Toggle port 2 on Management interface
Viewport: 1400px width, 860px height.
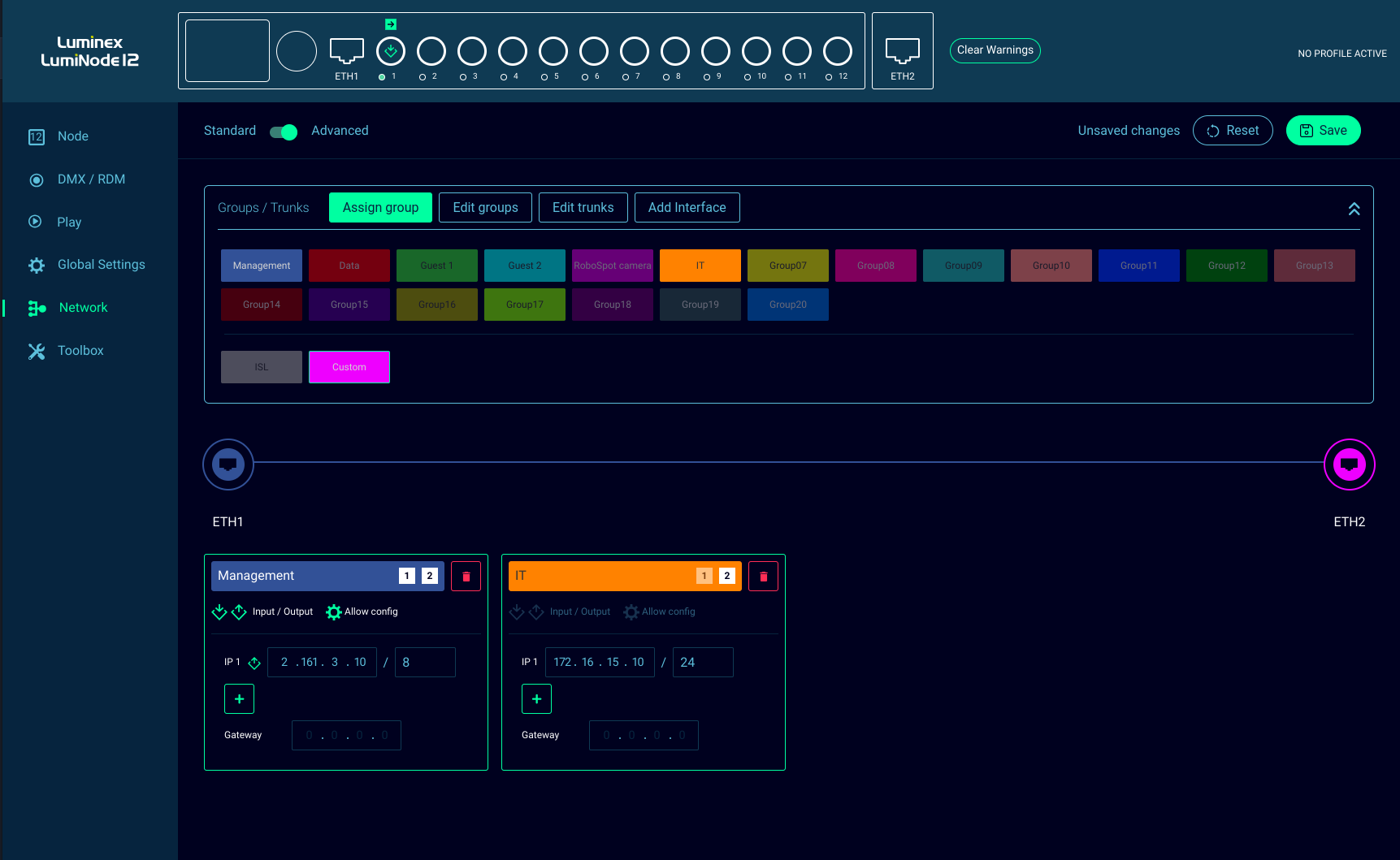[x=430, y=576]
